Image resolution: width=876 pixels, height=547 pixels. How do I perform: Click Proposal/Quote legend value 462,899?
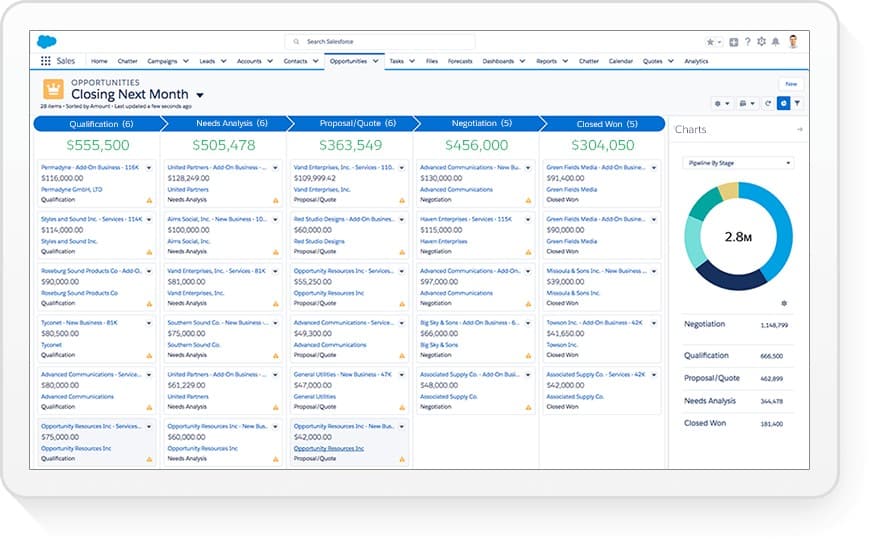[x=772, y=379]
